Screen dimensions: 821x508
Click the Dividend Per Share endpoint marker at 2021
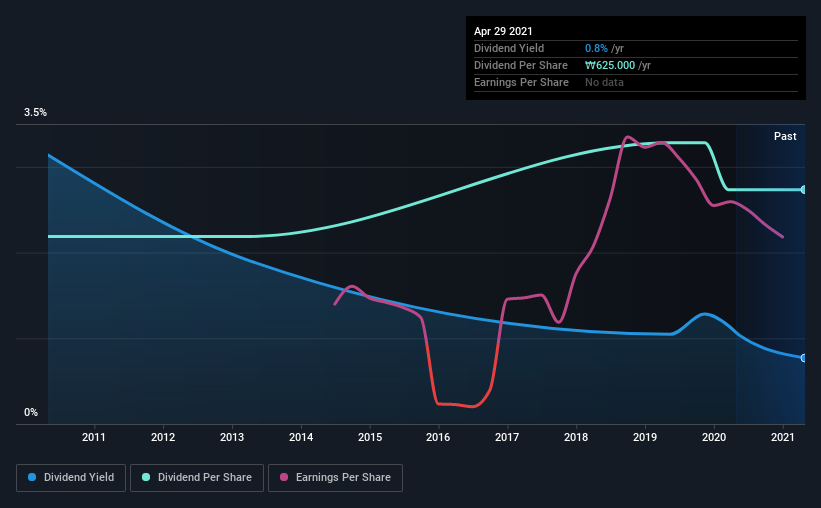803,190
